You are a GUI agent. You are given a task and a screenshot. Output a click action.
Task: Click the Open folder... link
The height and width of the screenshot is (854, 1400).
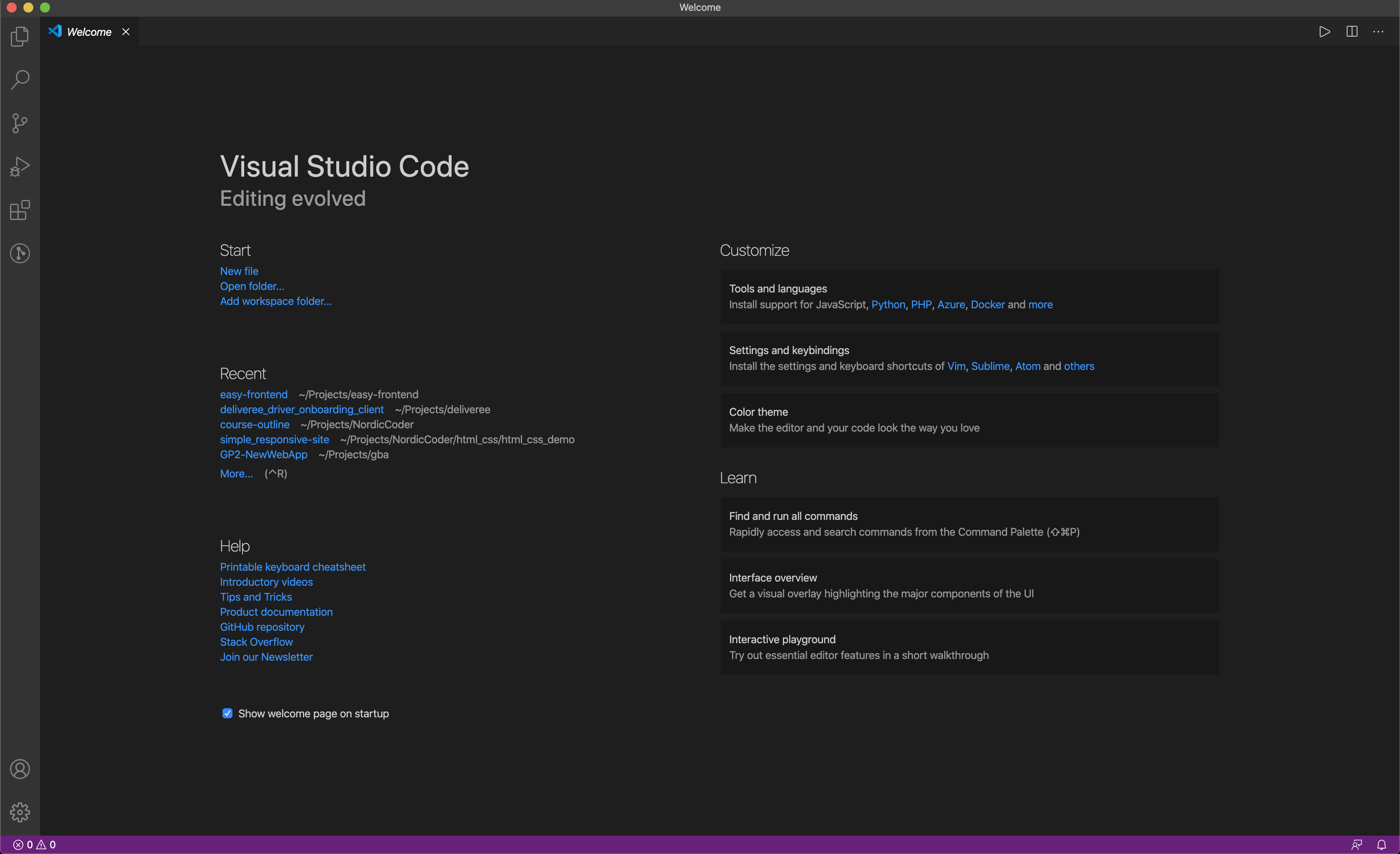[x=252, y=286]
